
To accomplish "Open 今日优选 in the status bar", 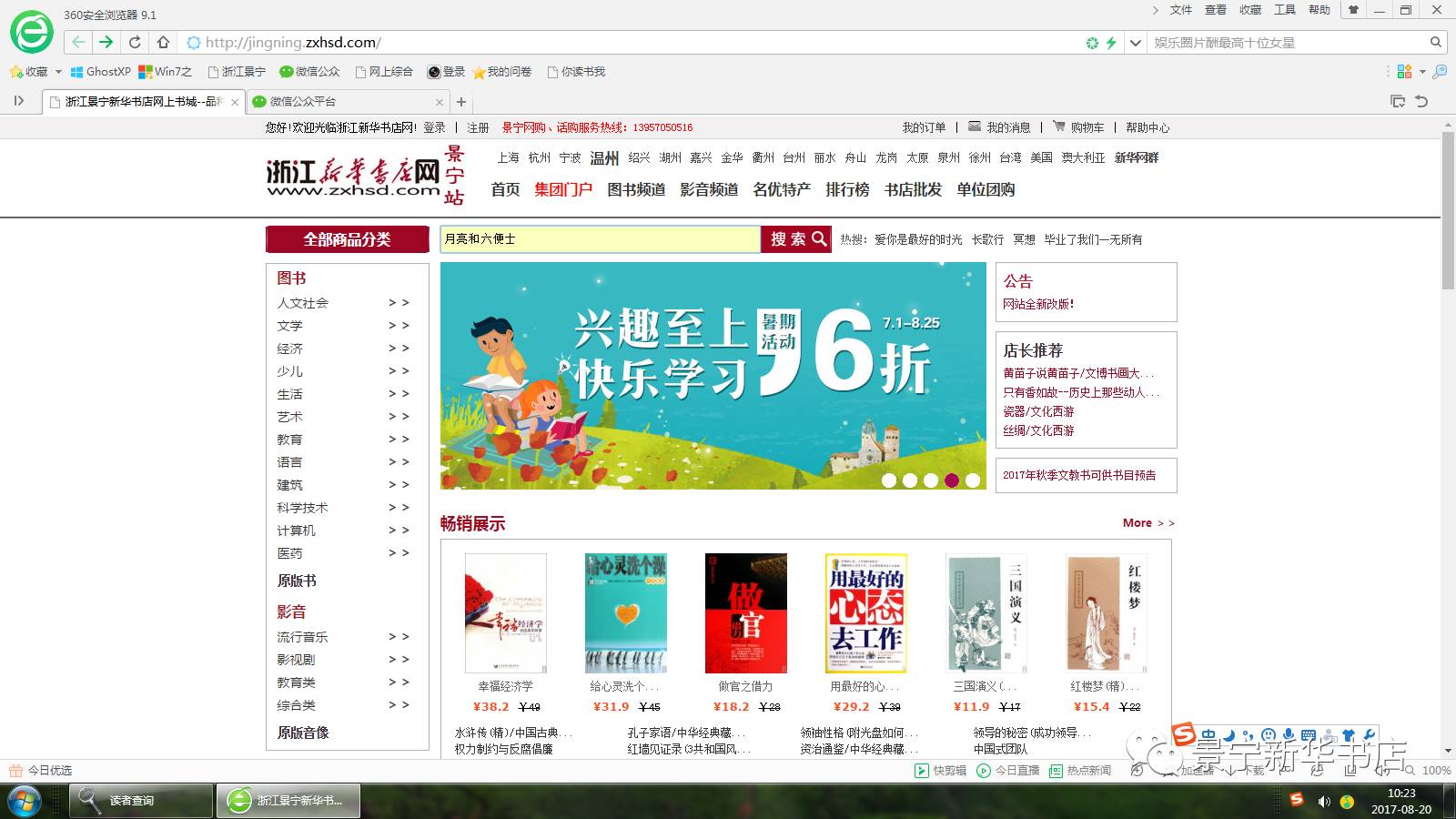I will coord(40,770).
